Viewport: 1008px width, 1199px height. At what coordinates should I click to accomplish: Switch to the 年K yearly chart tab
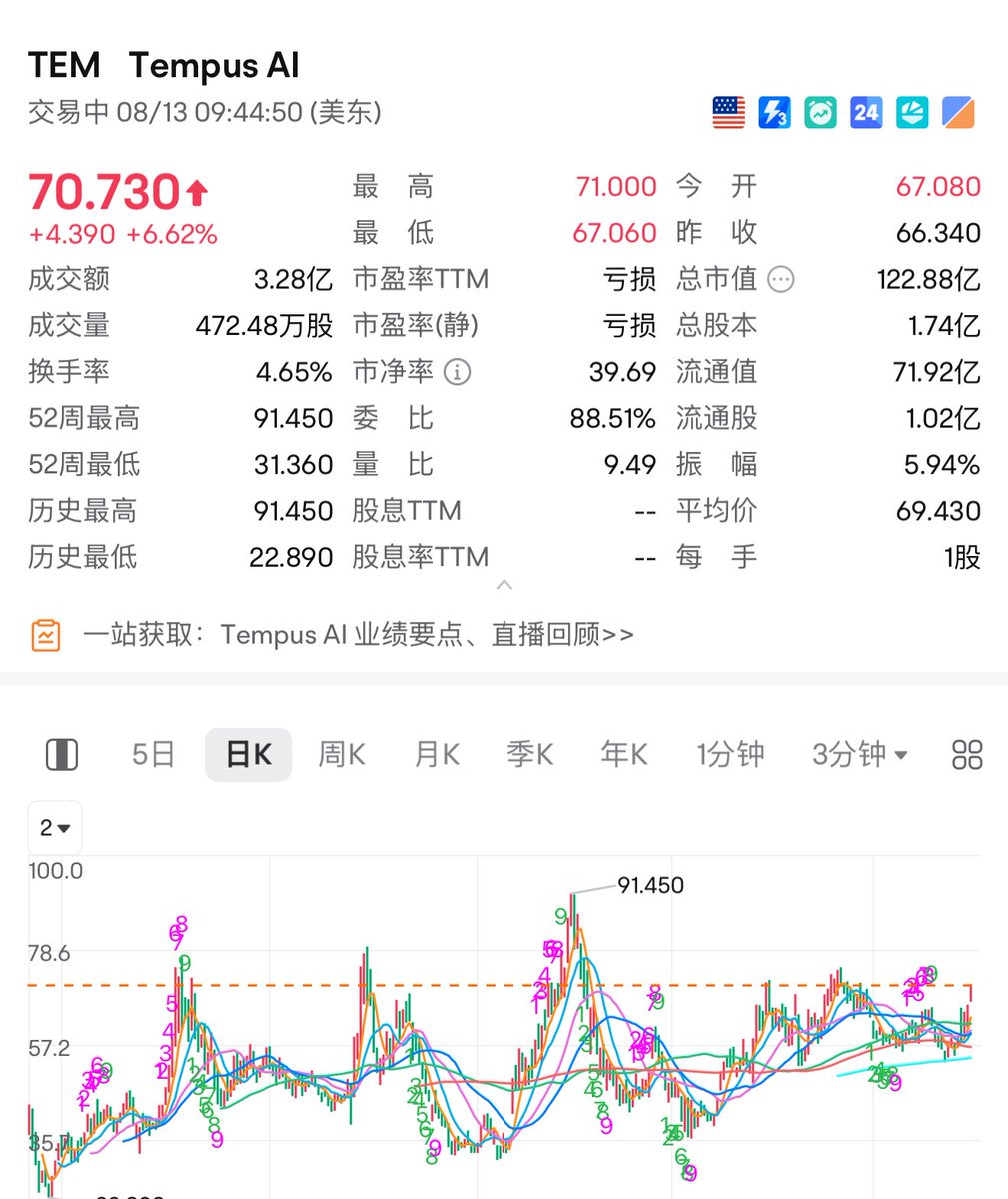point(624,754)
